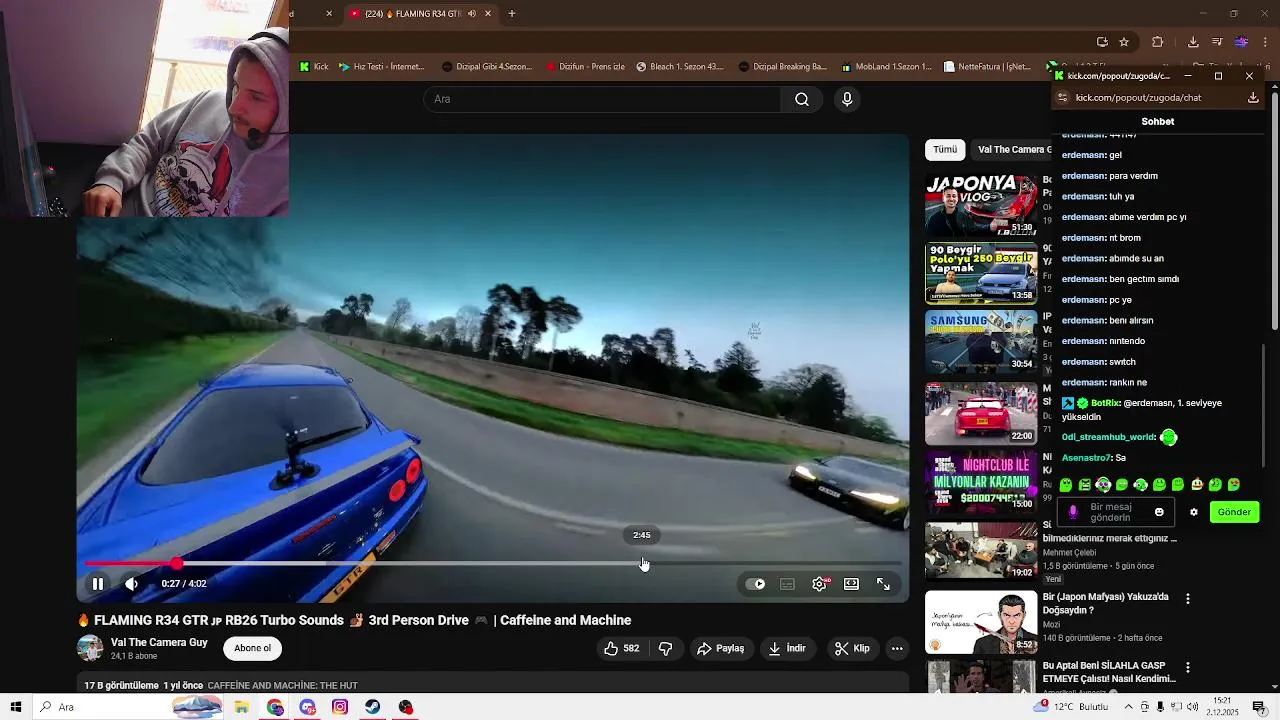
Task: Open Val The Camera Guy channel avatar
Action: click(x=90, y=648)
